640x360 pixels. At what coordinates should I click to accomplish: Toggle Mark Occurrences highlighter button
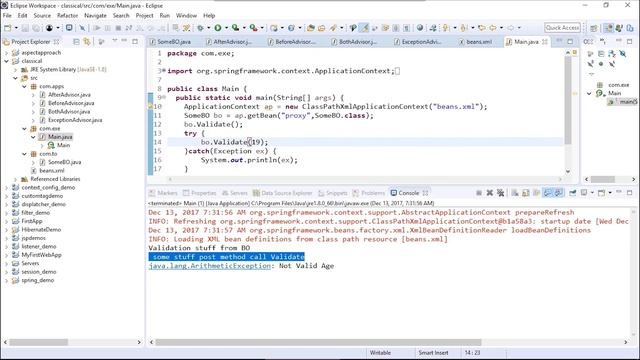364,28
